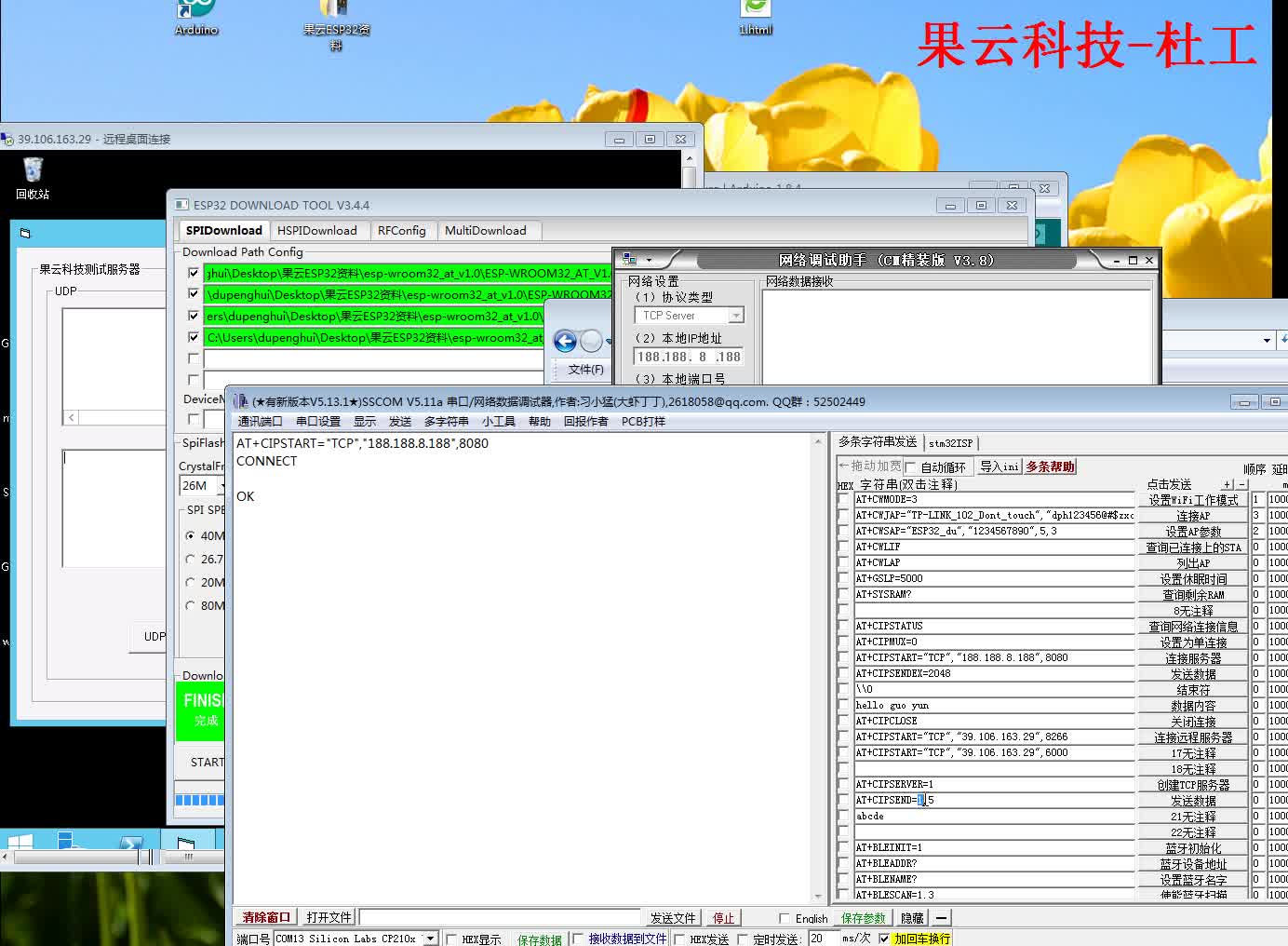The width and height of the screenshot is (1288, 946).
Task: Expand the COM13 port number dropdown
Action: pos(430,939)
